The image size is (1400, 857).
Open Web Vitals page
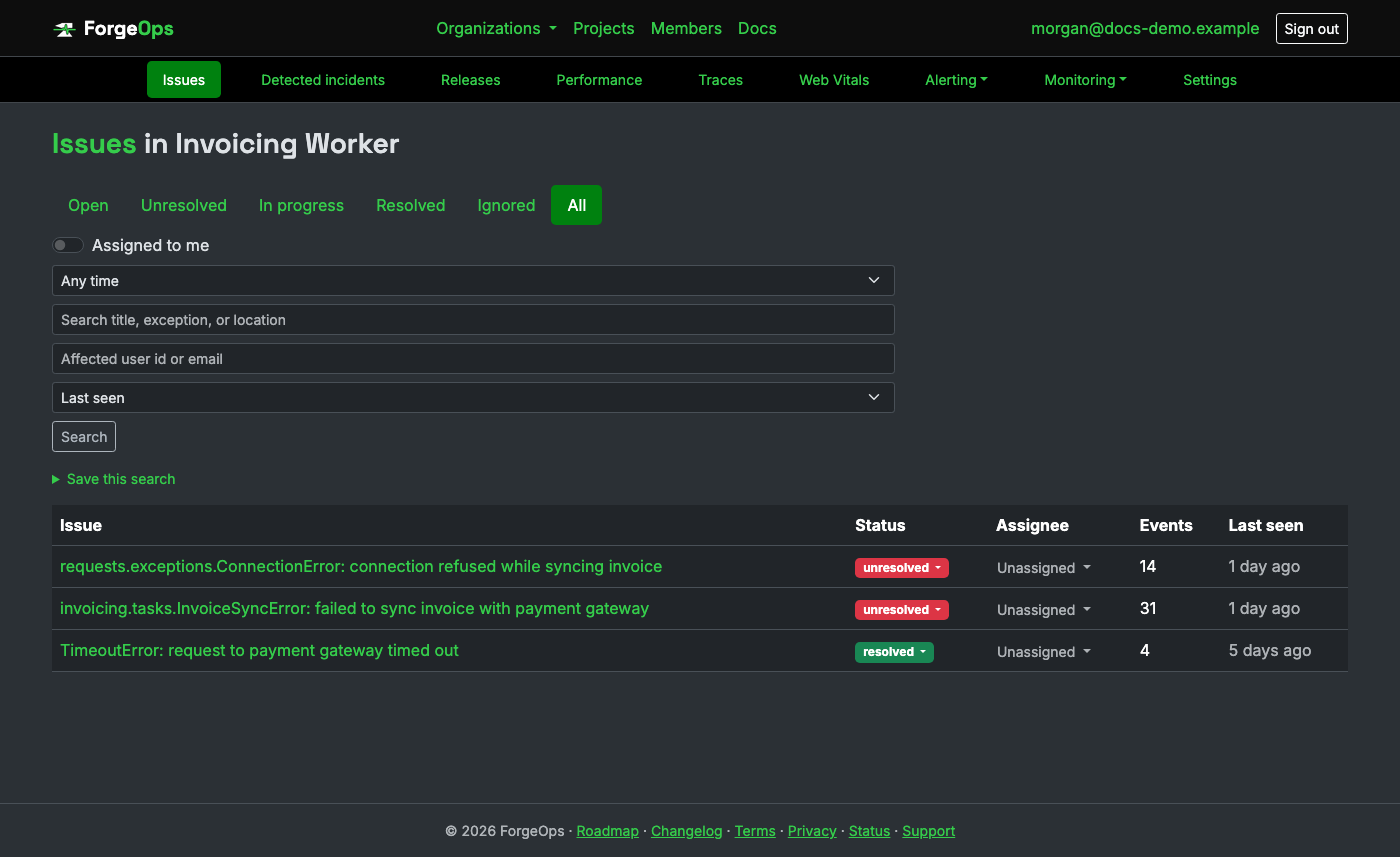pyautogui.click(x=834, y=80)
